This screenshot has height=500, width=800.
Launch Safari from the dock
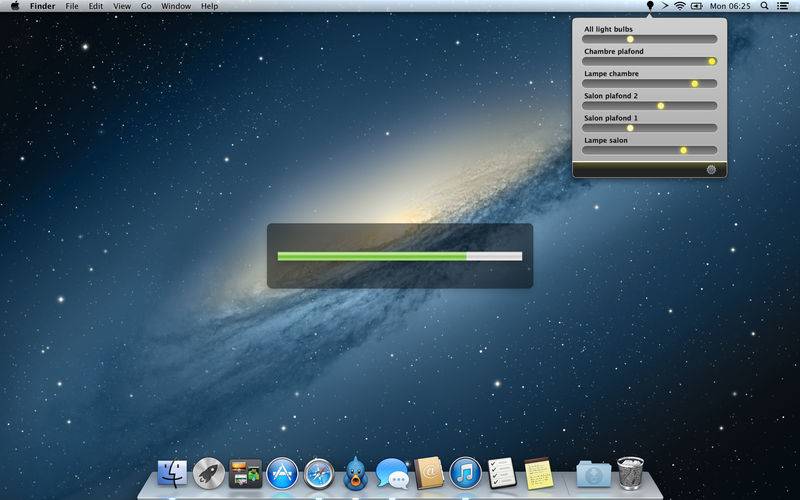[x=318, y=471]
